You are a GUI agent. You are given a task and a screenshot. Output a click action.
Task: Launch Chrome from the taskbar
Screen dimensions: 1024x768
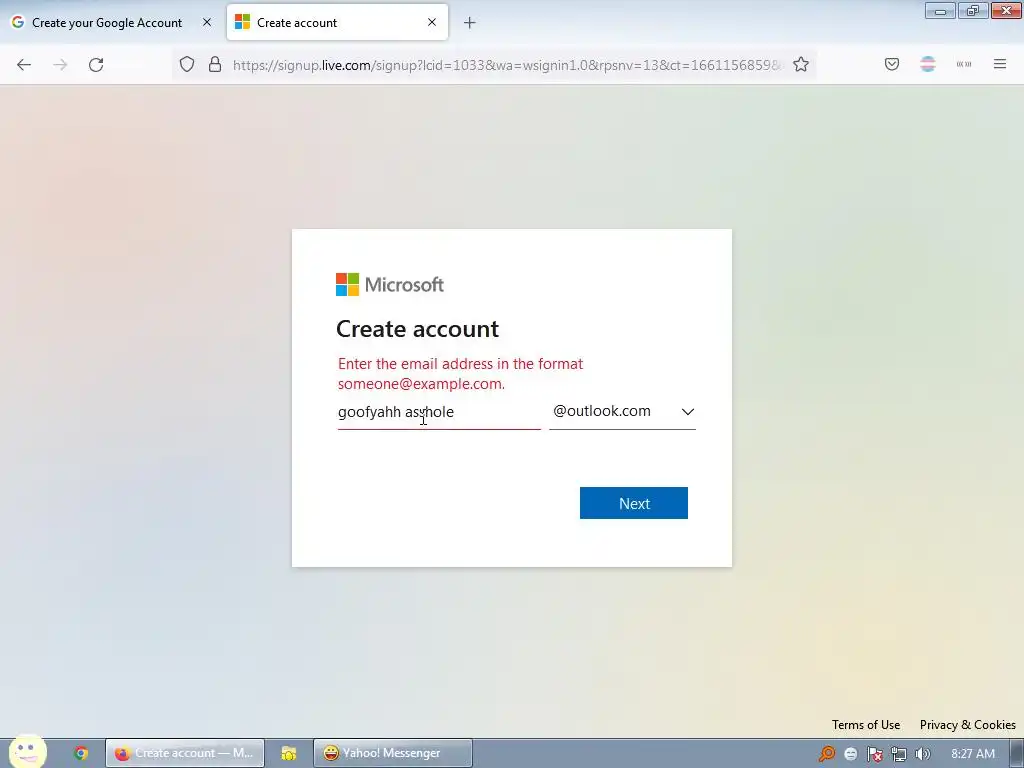tap(81, 753)
